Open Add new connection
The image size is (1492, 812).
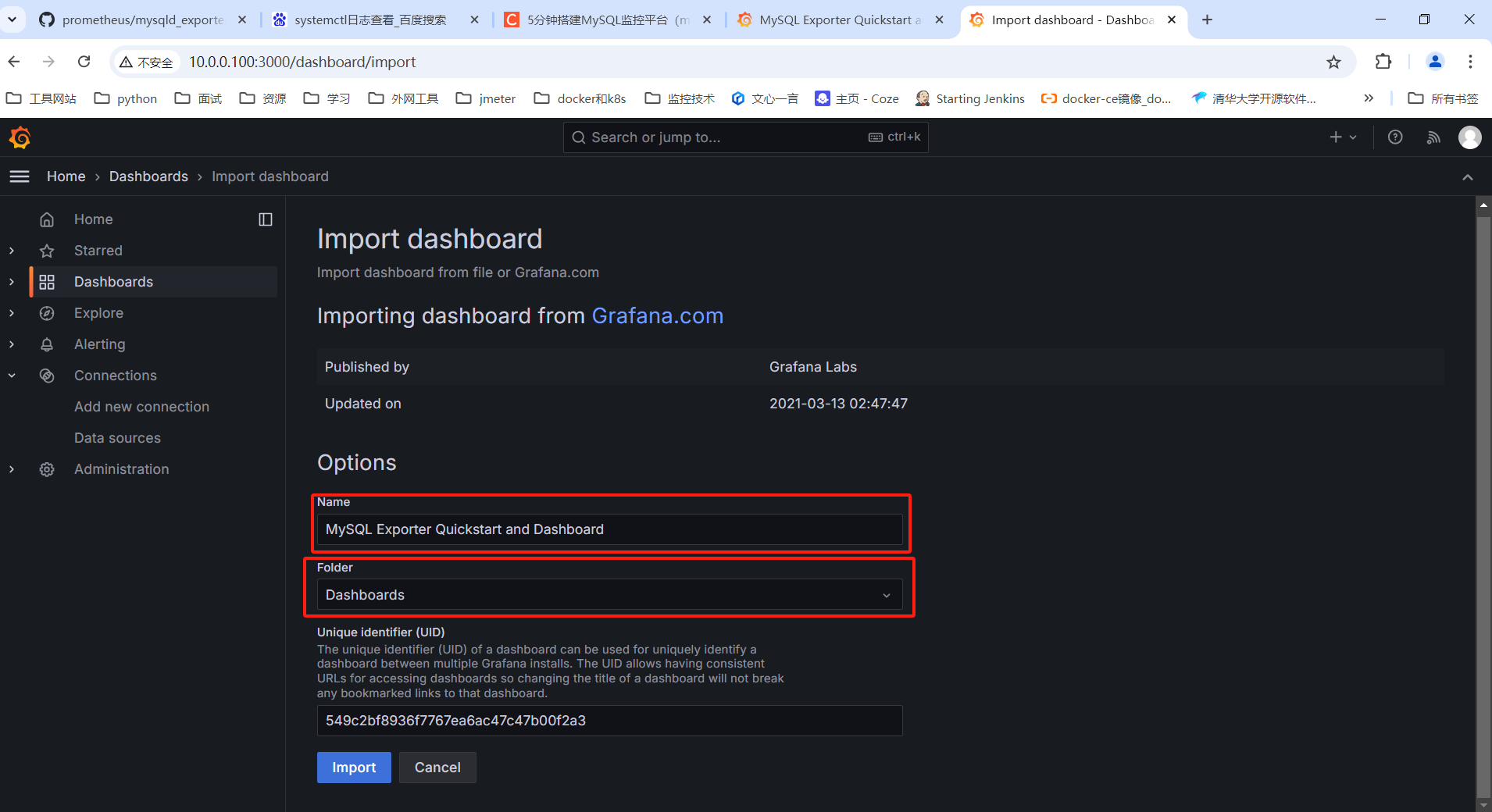(x=141, y=407)
